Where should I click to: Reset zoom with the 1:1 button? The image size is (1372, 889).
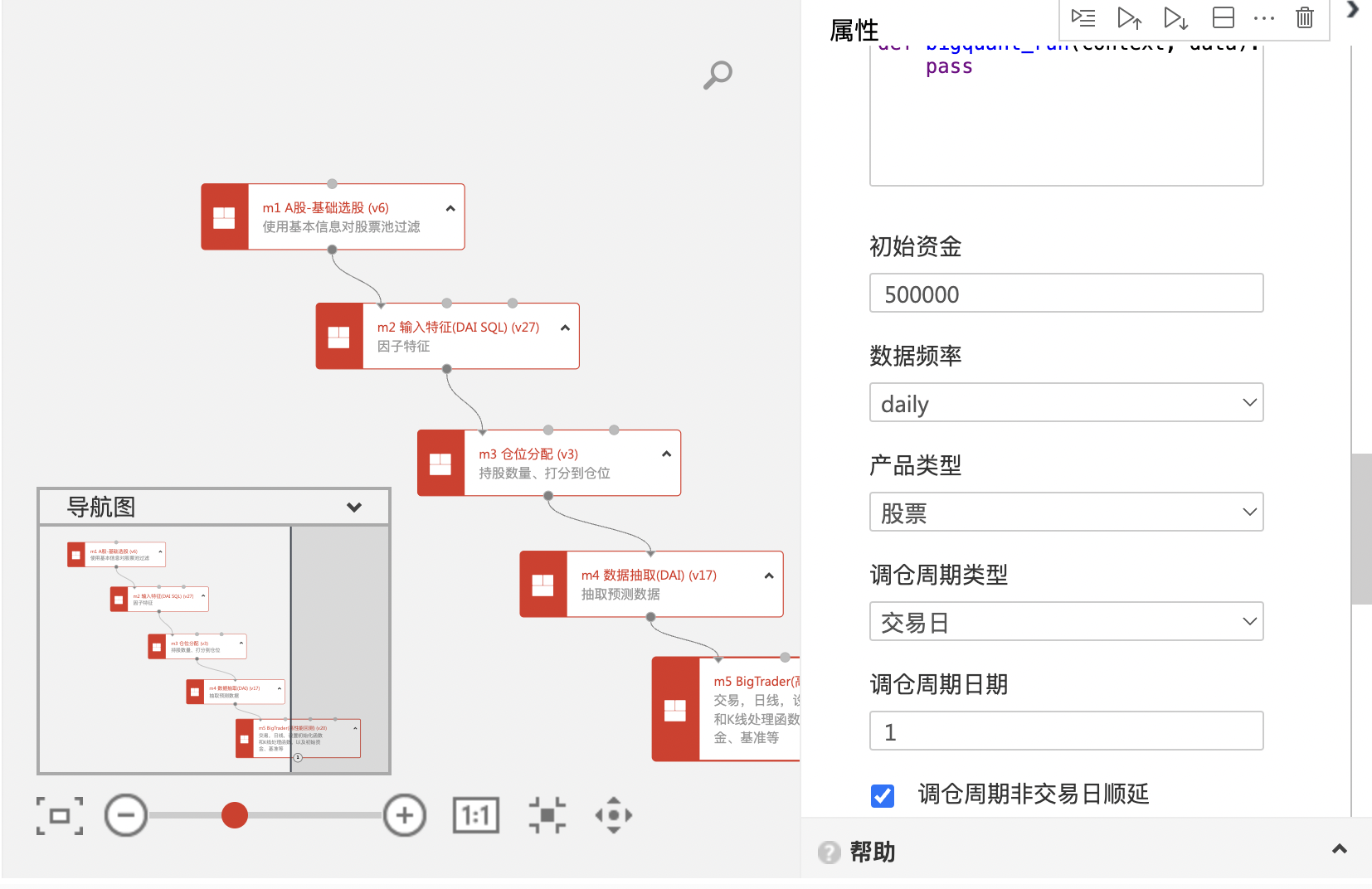pyautogui.click(x=475, y=816)
